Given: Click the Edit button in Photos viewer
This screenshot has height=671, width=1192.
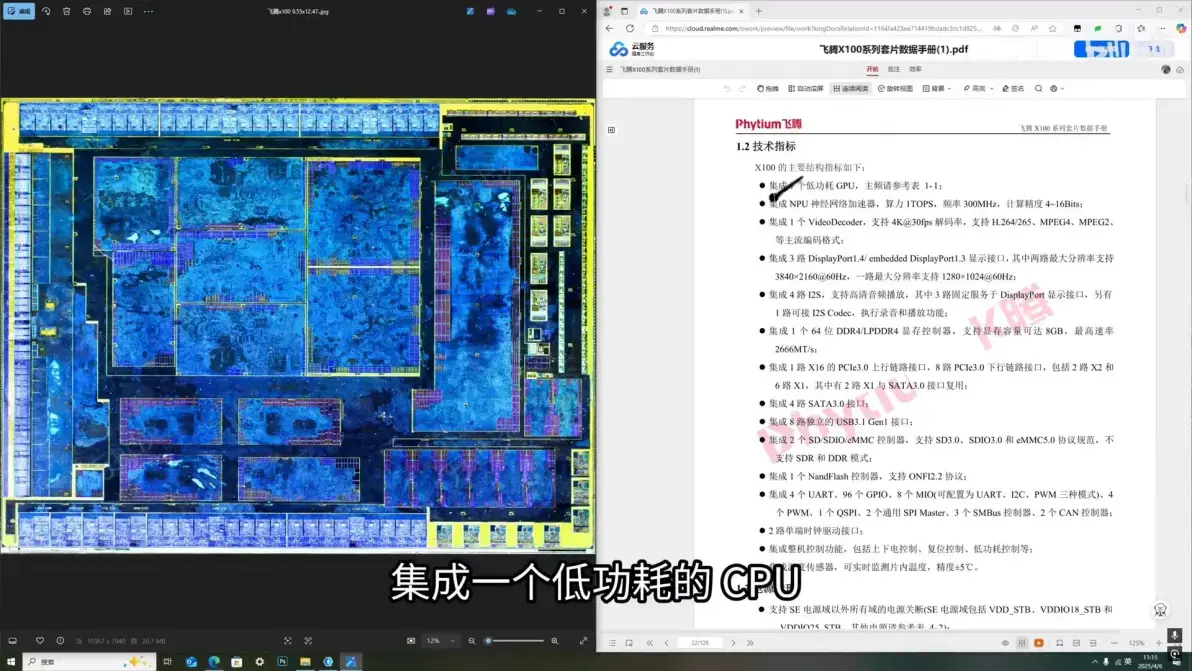Looking at the screenshot, I should 18,11.
